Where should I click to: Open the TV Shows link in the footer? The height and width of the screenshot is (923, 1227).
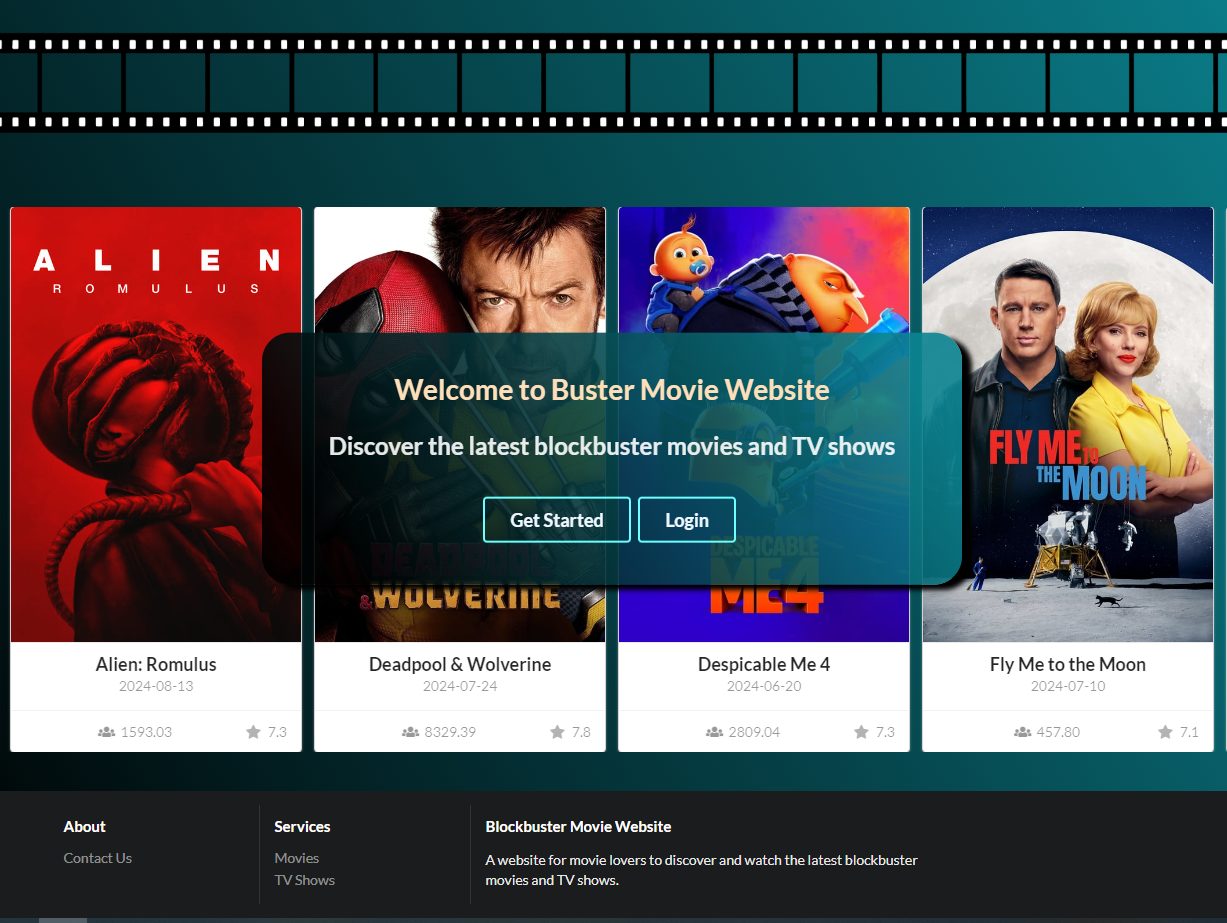point(304,879)
